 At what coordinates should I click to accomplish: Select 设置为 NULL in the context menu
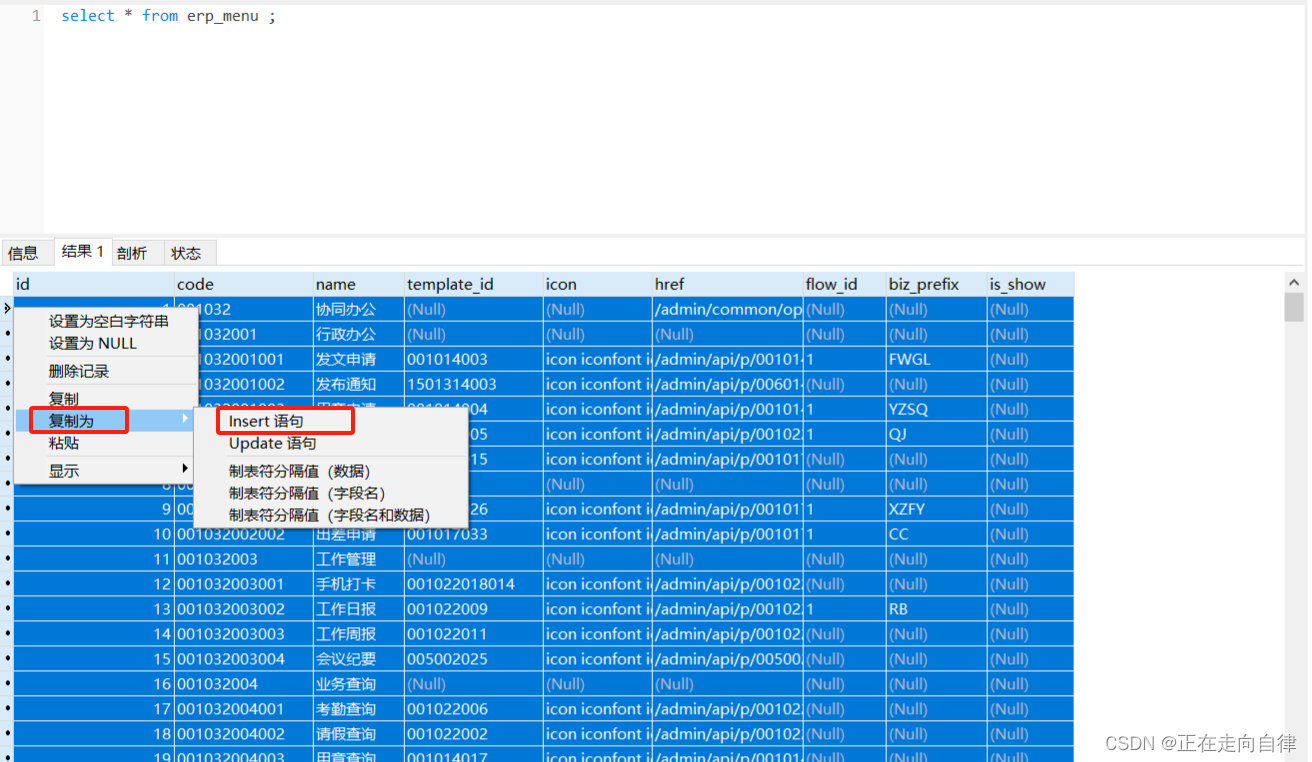click(x=93, y=343)
